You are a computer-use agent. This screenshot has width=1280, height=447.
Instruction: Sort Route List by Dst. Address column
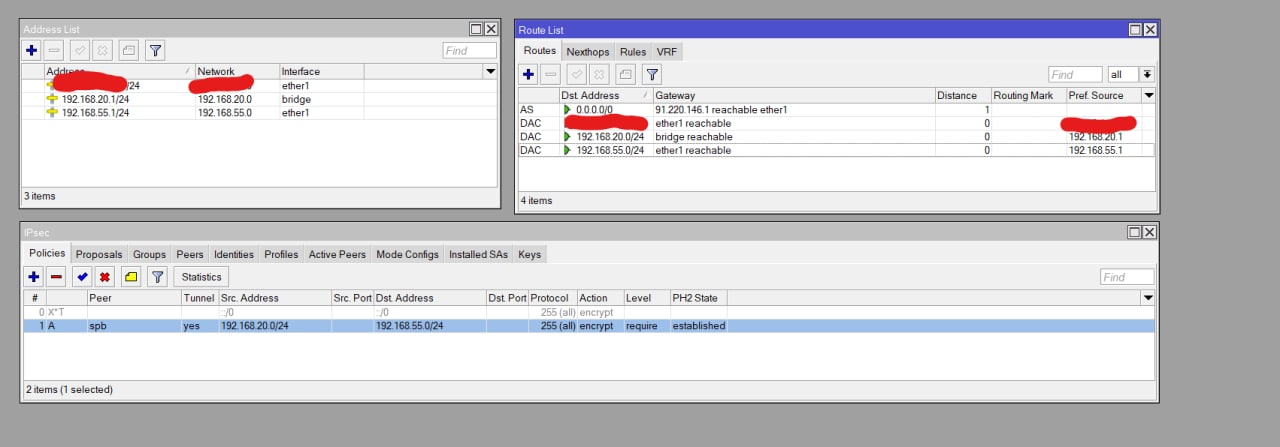pos(605,96)
